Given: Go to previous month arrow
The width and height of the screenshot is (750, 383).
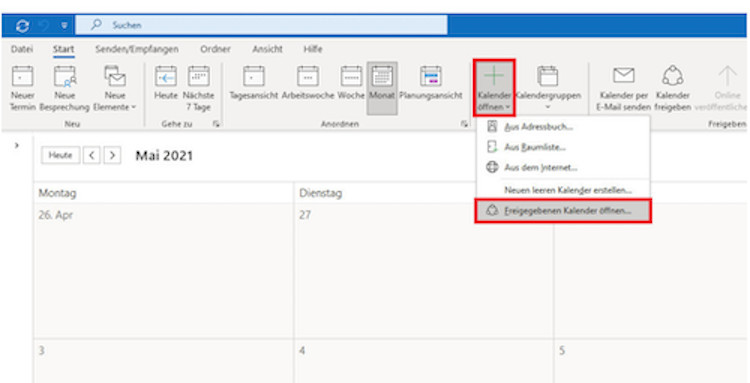Looking at the screenshot, I should [92, 155].
